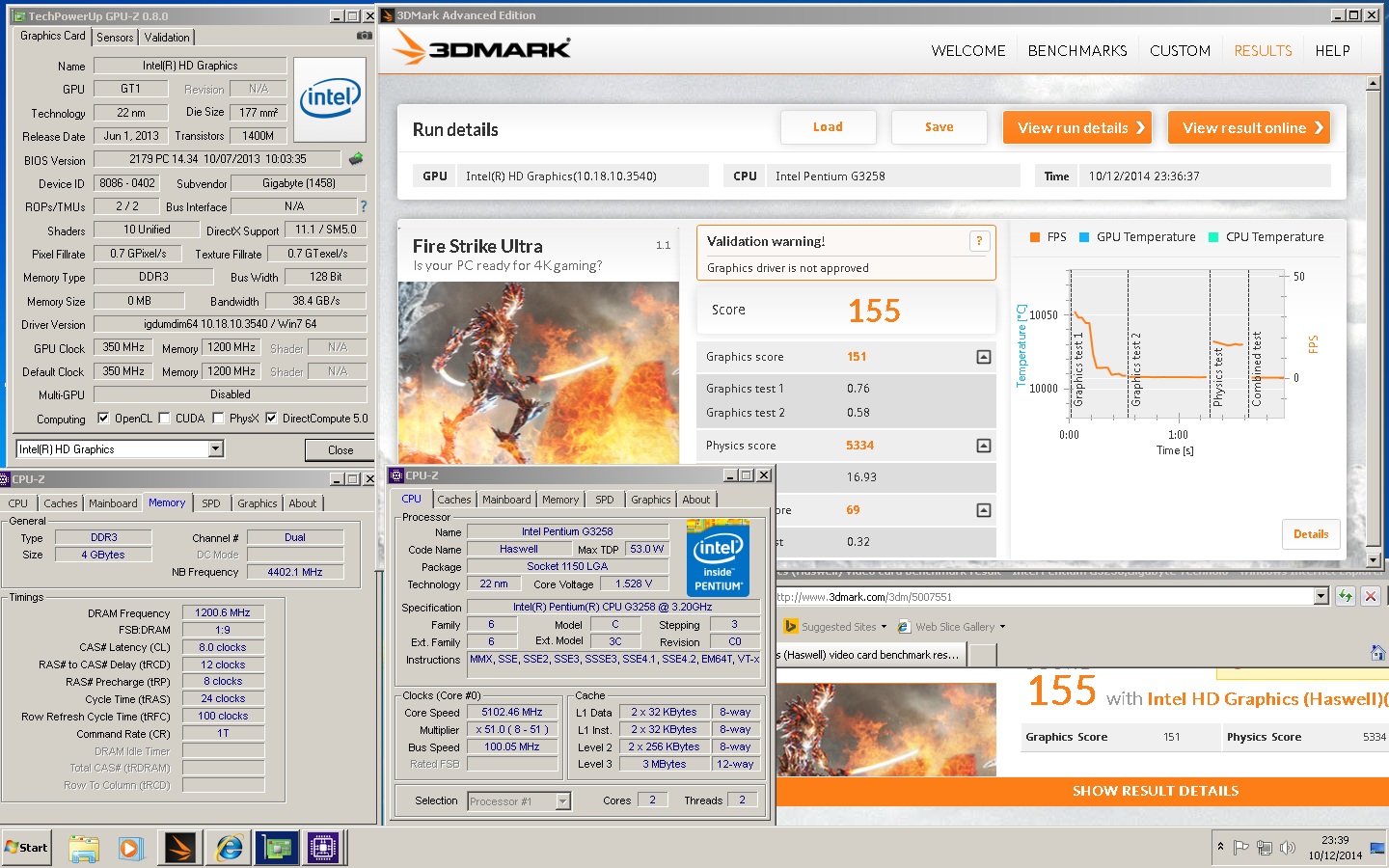Click the Action Center flag tray icon
This screenshot has width=1389, height=868.
point(1240,848)
